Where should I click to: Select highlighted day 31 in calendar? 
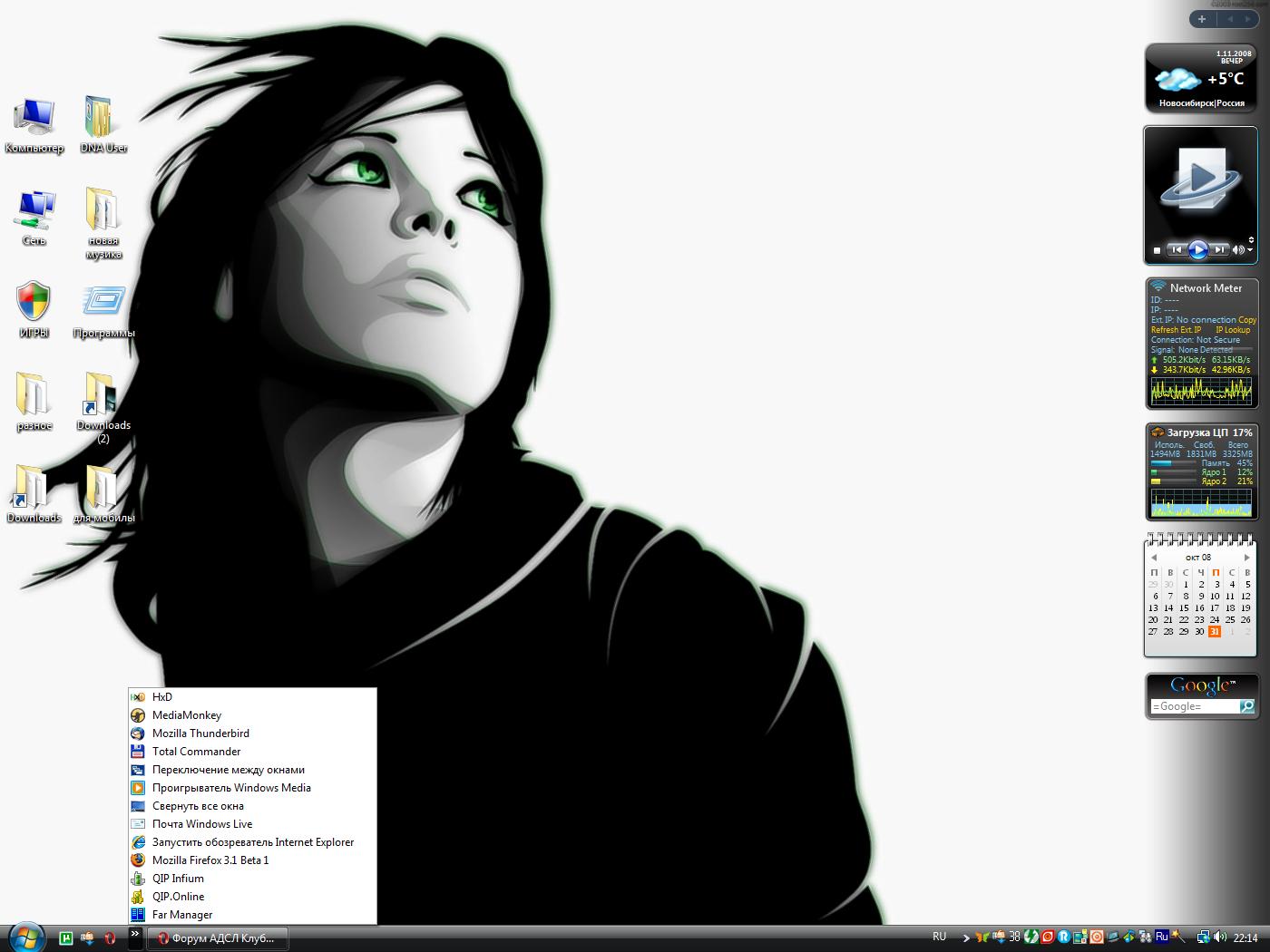click(1215, 632)
